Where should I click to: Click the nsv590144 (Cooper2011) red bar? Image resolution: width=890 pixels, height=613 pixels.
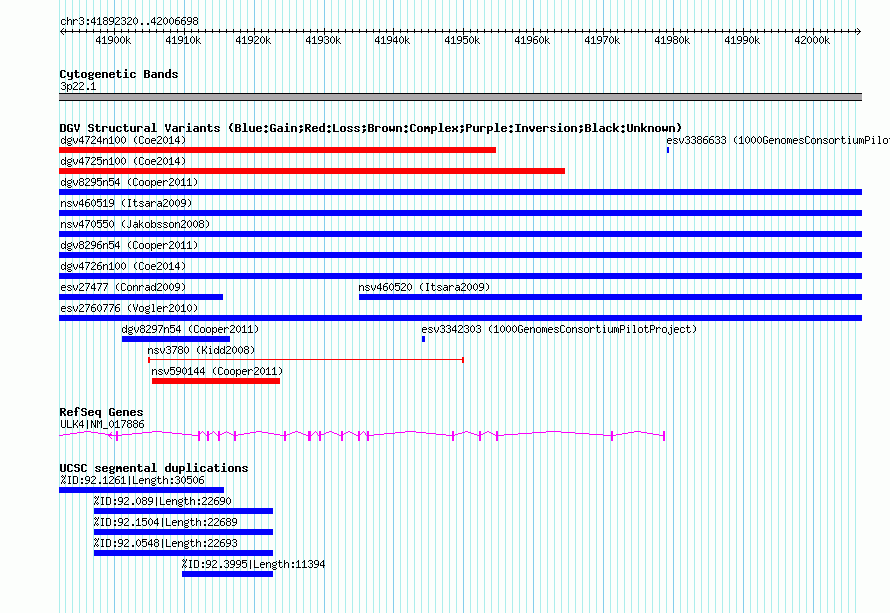tap(216, 381)
